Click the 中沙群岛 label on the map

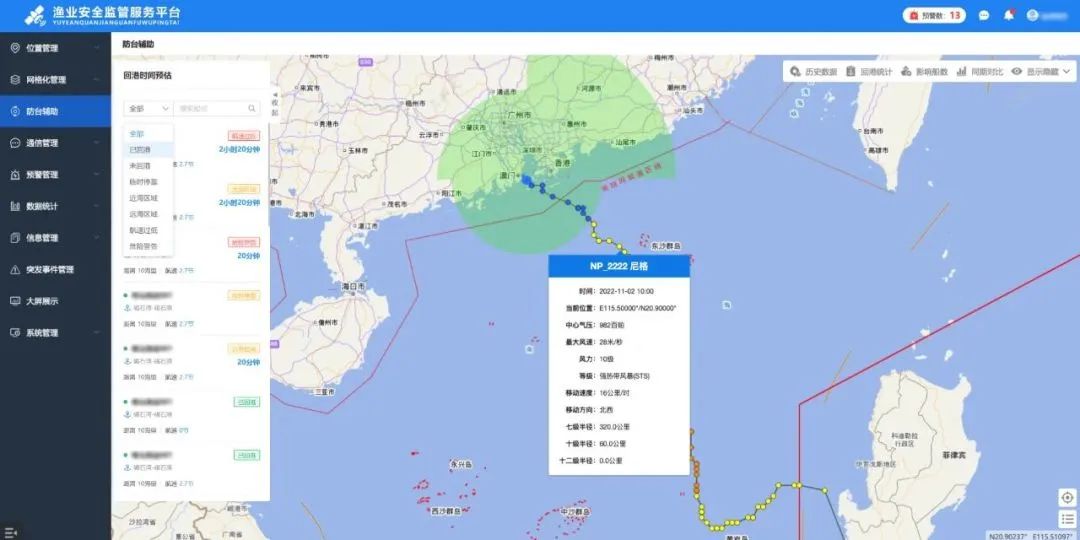575,512
